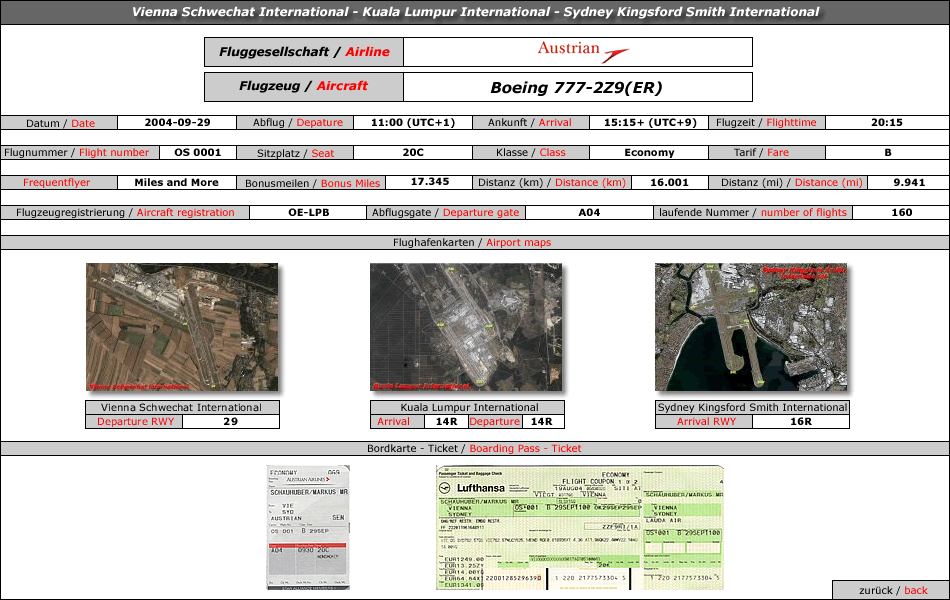The width and height of the screenshot is (950, 600).
Task: Click the Fluggesellschaft / Airline label
Action: pos(304,52)
